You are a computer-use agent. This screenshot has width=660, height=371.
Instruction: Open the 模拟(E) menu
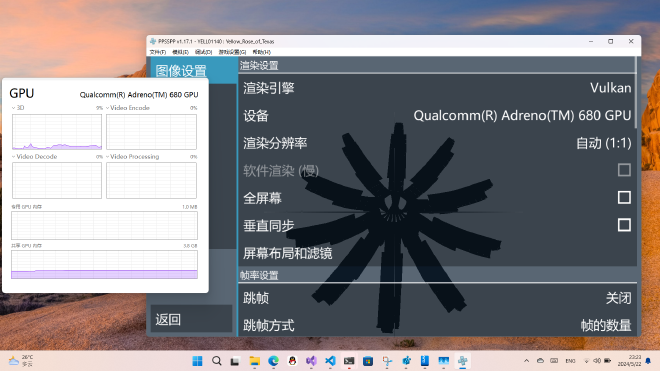click(181, 52)
